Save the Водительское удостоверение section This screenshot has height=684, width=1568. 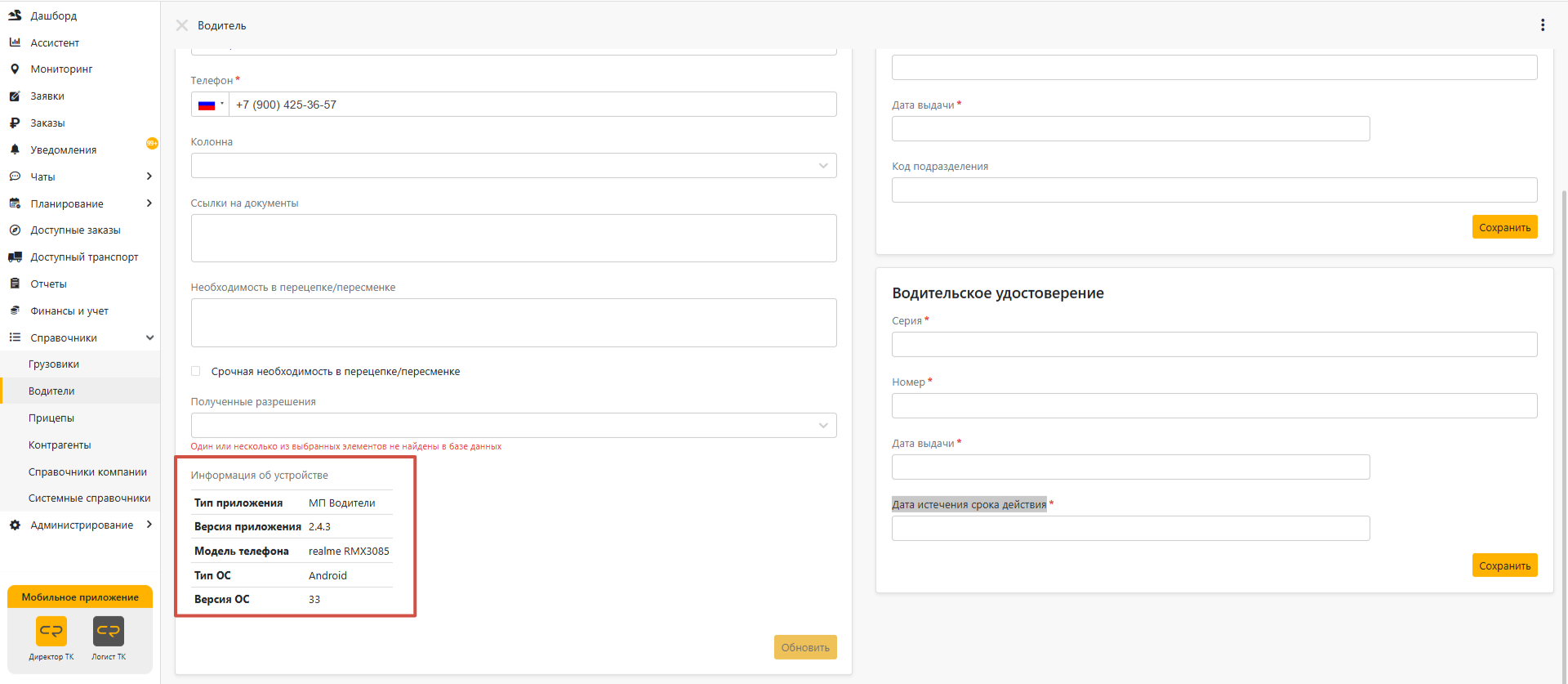[1503, 566]
